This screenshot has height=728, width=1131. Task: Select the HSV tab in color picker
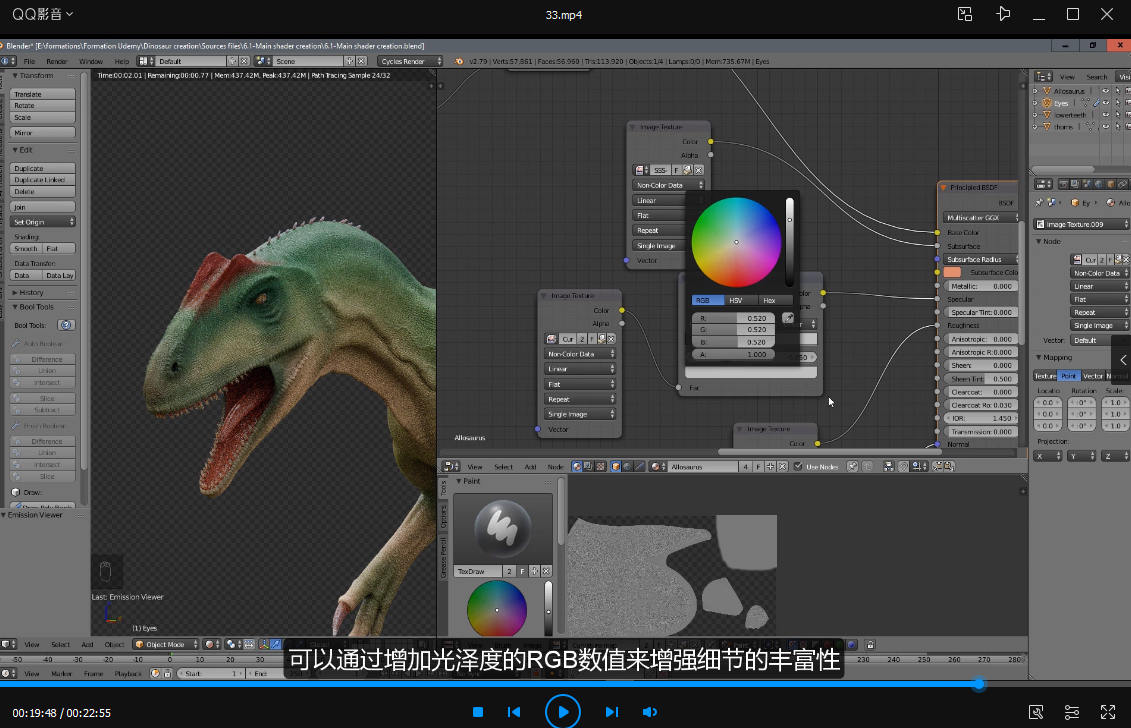(739, 300)
